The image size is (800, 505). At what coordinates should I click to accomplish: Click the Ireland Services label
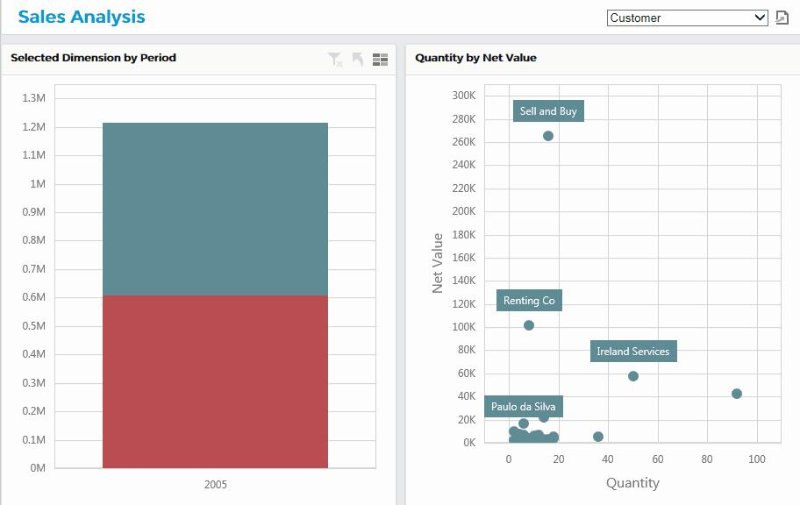633,351
